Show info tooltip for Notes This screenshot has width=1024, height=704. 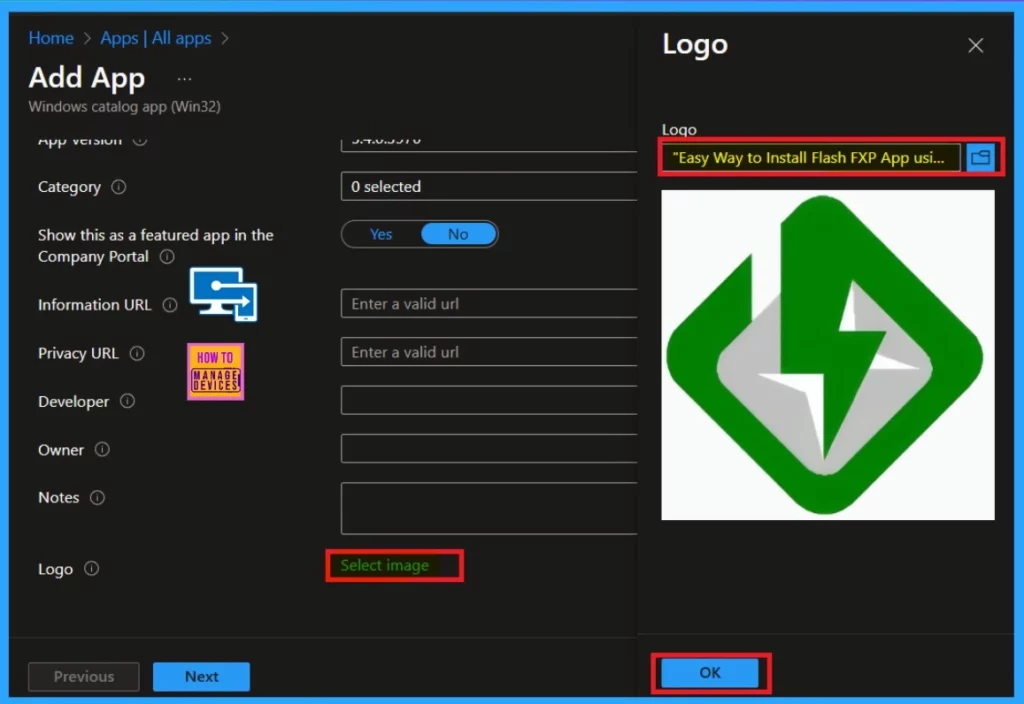(97, 498)
